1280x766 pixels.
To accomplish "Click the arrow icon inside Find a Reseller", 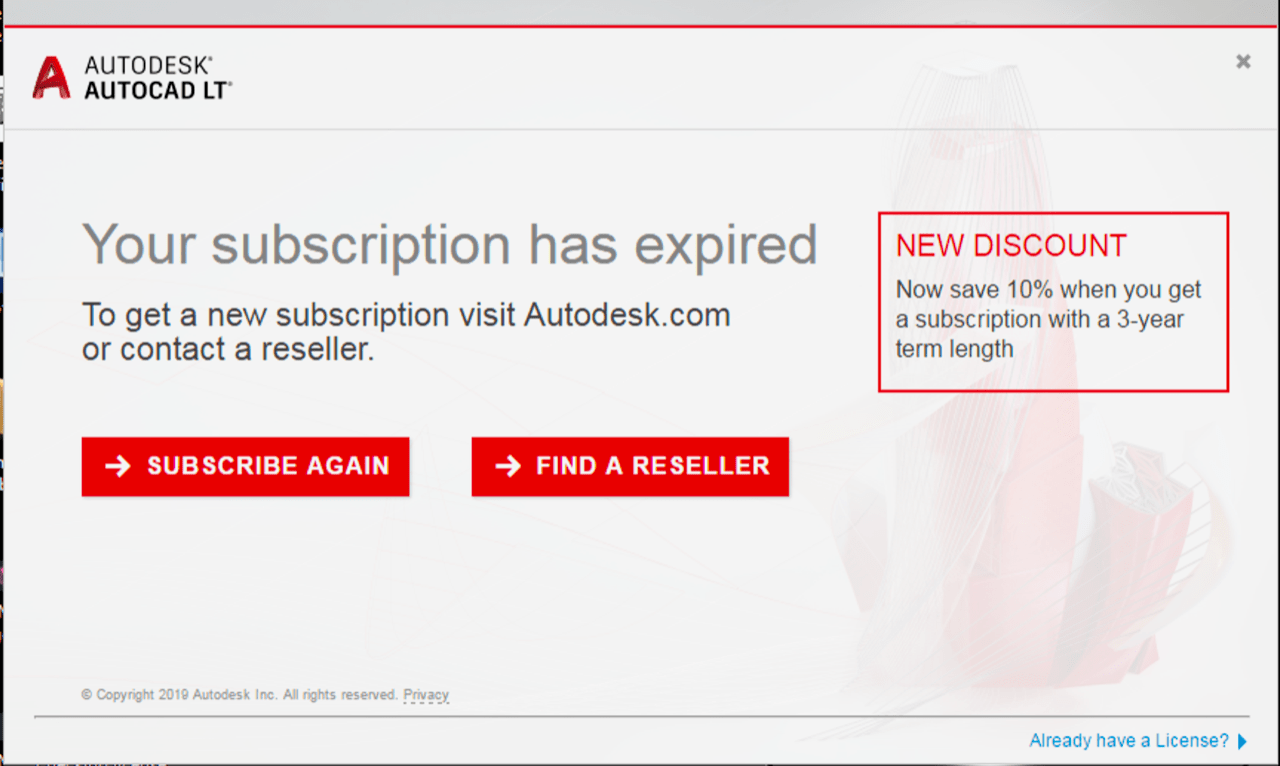I will pos(508,466).
